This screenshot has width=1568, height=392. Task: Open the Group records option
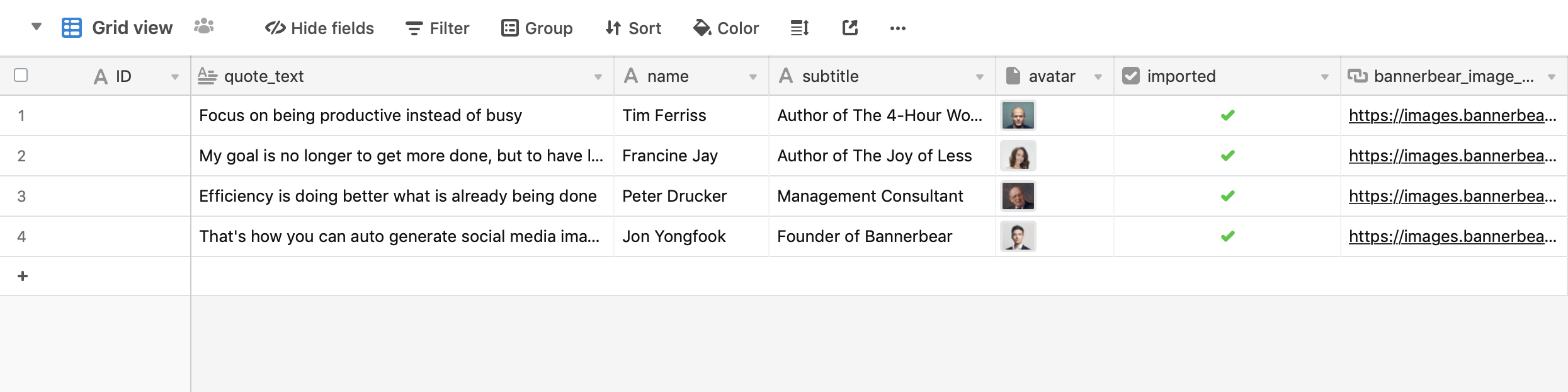537,28
